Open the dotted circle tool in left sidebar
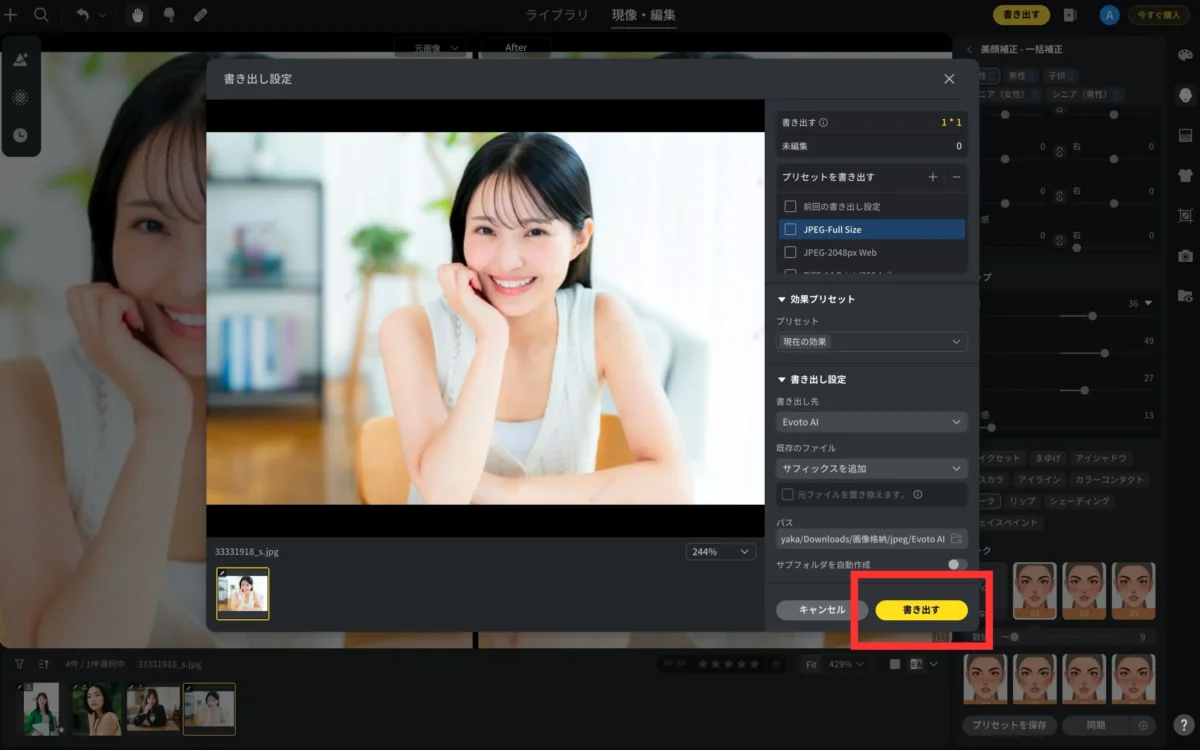The width and height of the screenshot is (1200, 750). point(21,97)
